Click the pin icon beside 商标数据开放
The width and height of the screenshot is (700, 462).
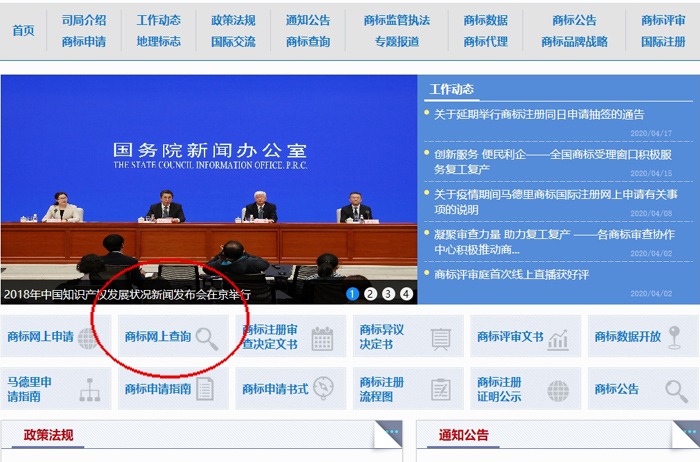674,337
